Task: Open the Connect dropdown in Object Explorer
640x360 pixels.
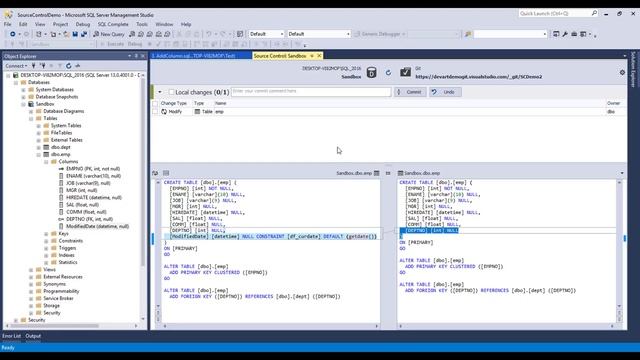Action: (16, 66)
